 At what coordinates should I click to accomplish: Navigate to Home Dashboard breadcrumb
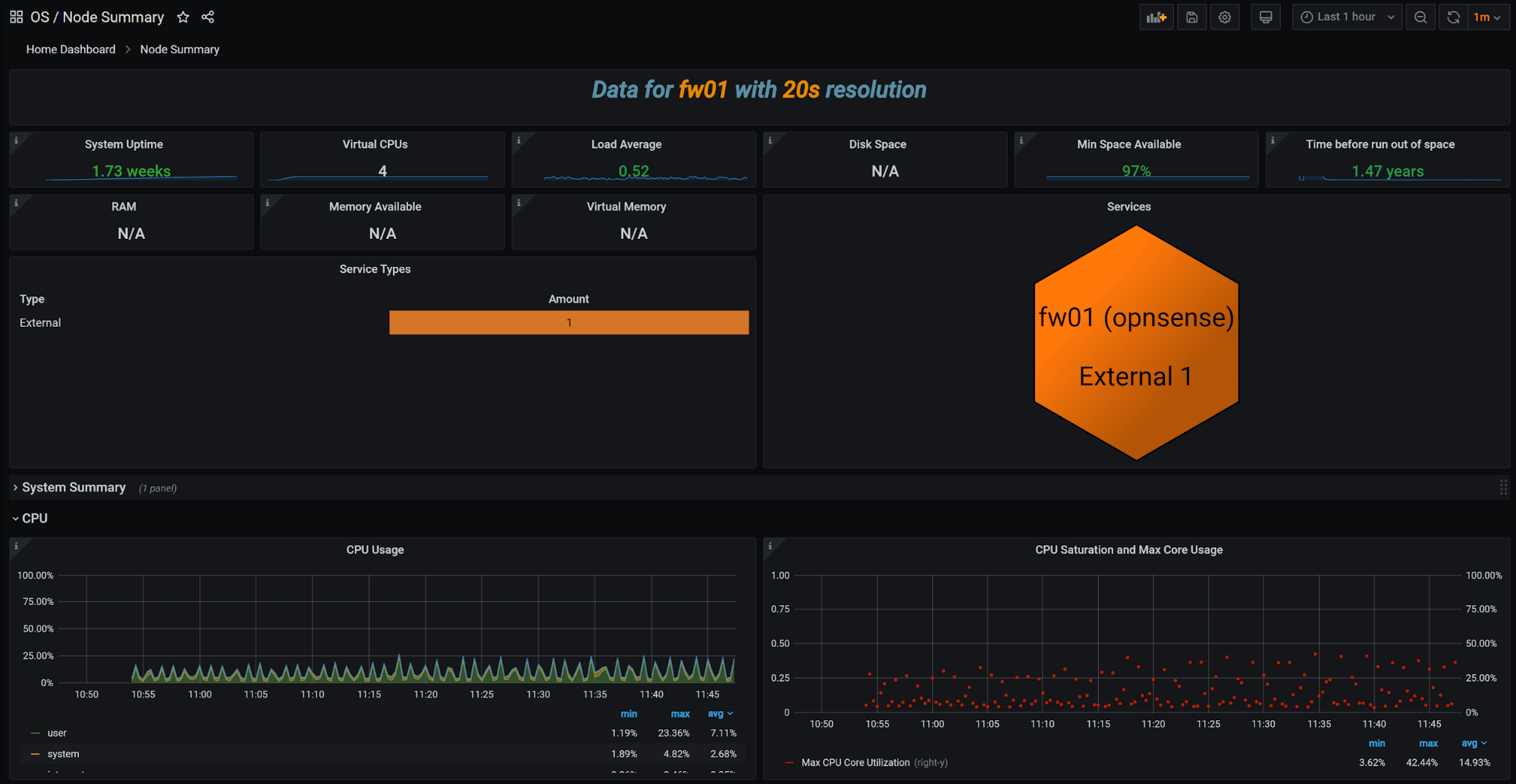[x=71, y=49]
